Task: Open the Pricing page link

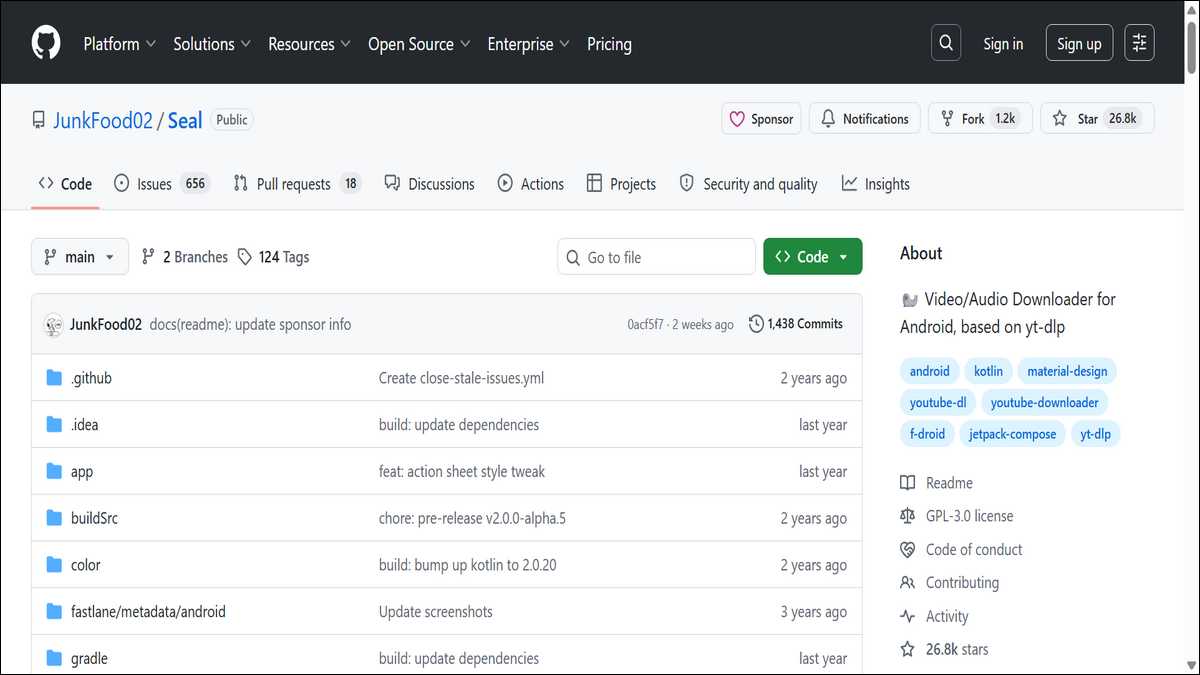Action: (x=609, y=44)
